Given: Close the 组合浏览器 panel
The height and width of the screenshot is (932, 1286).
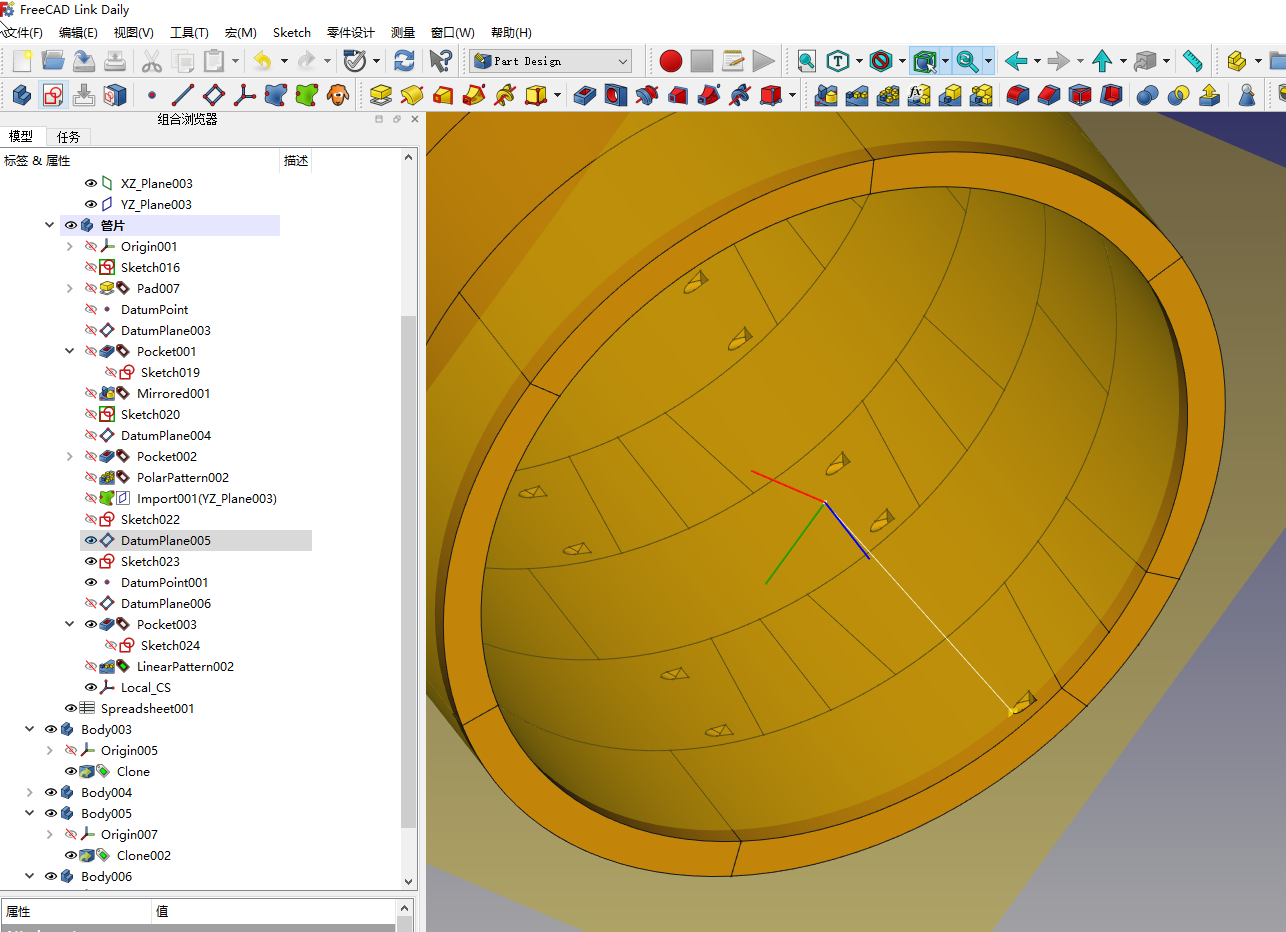Looking at the screenshot, I should tap(415, 119).
